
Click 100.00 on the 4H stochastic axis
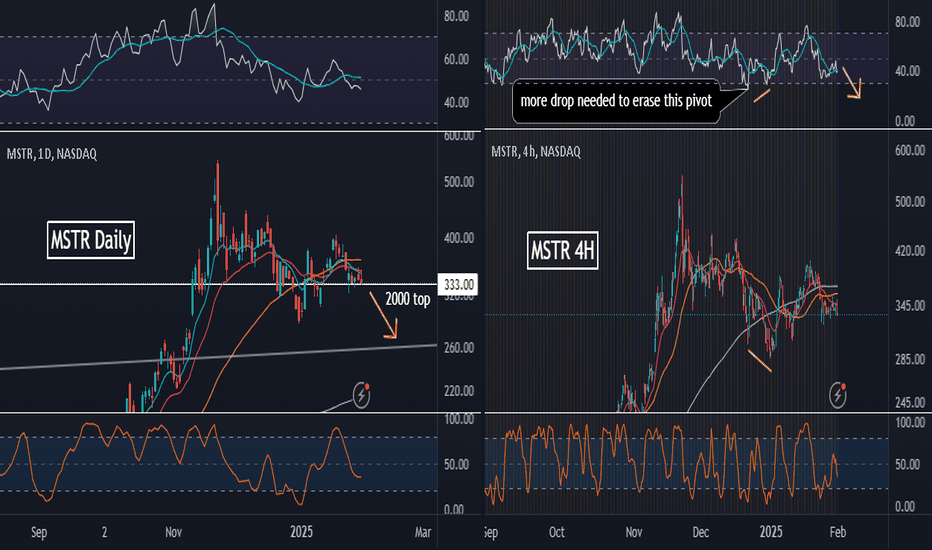pyautogui.click(x=910, y=423)
